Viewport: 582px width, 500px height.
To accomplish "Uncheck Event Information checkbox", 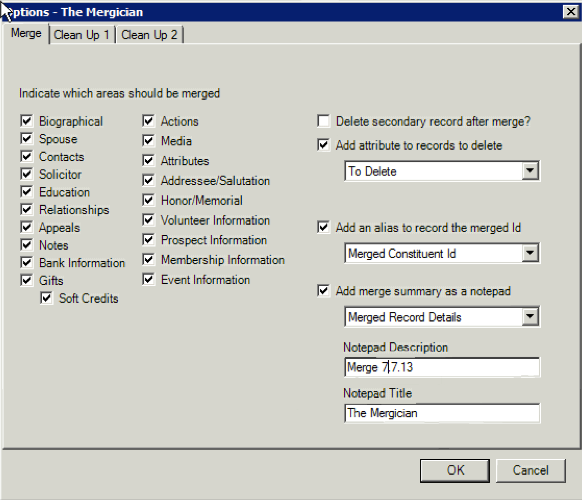I will (148, 279).
